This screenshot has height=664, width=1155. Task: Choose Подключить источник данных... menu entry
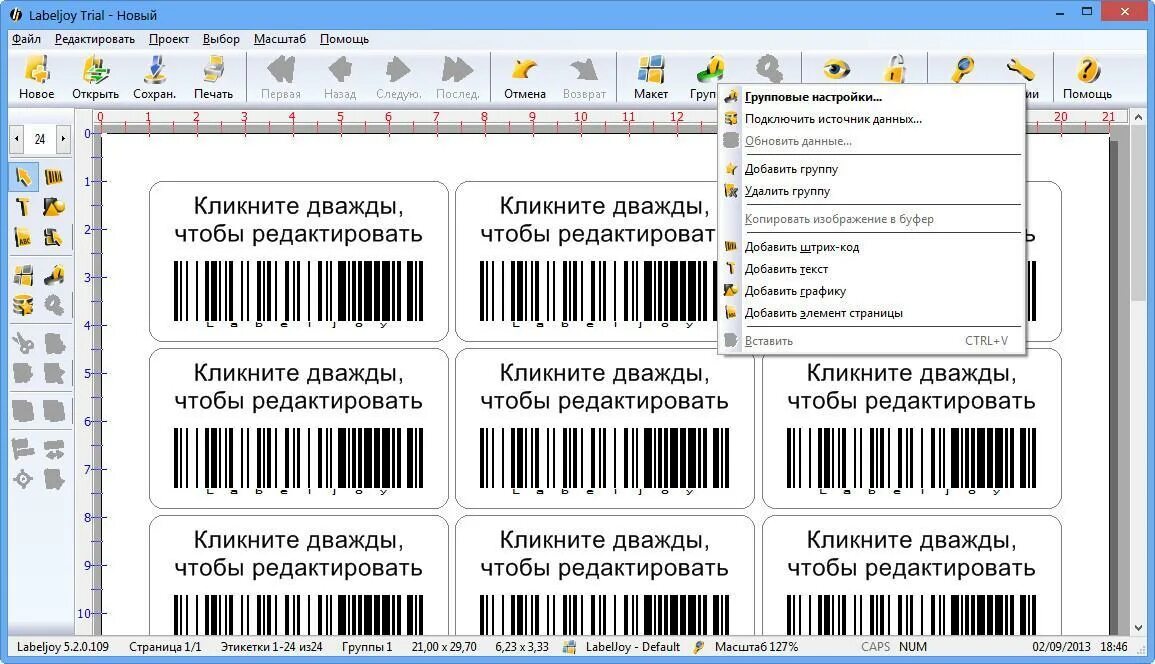(872, 119)
